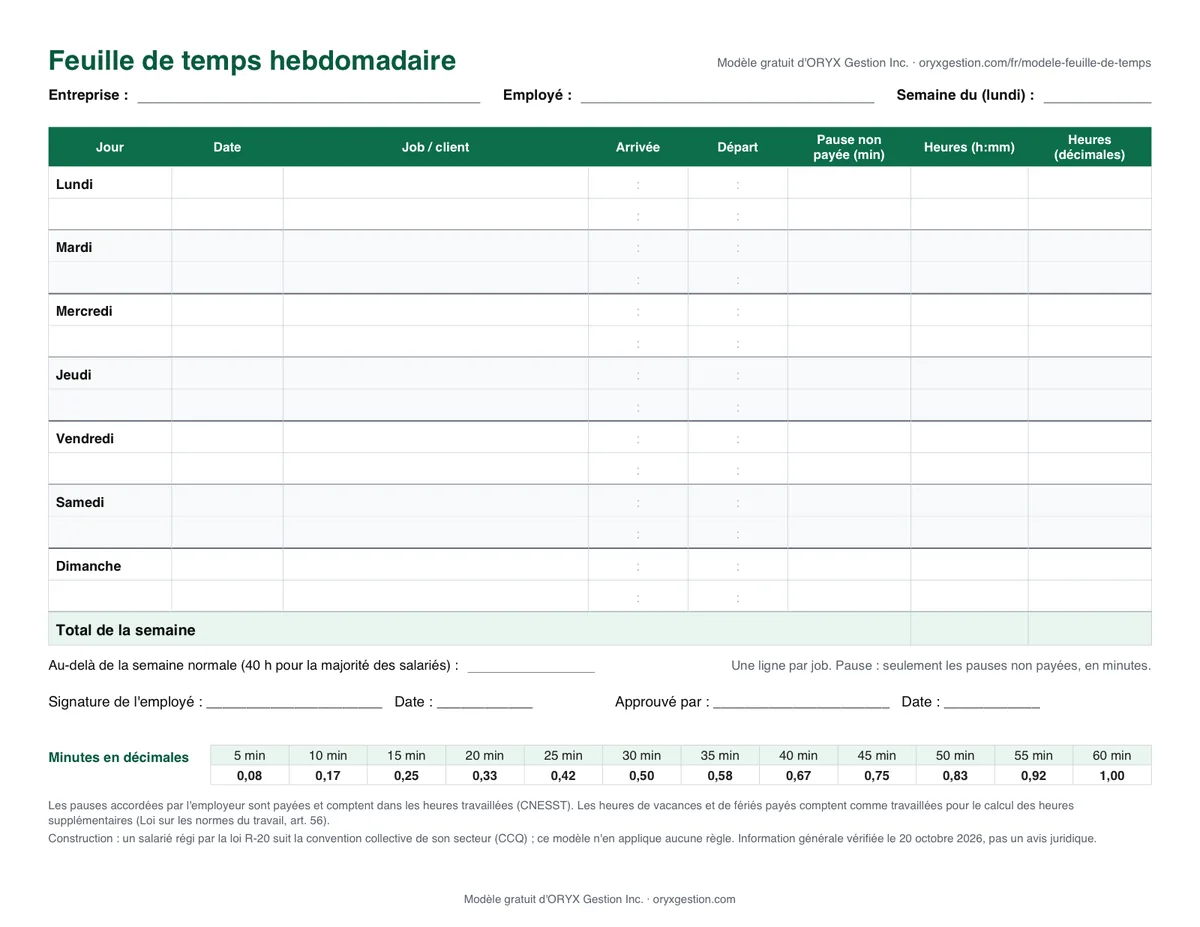Click the '40 min' conversion cell
The image size is (1200, 927).
click(799, 755)
